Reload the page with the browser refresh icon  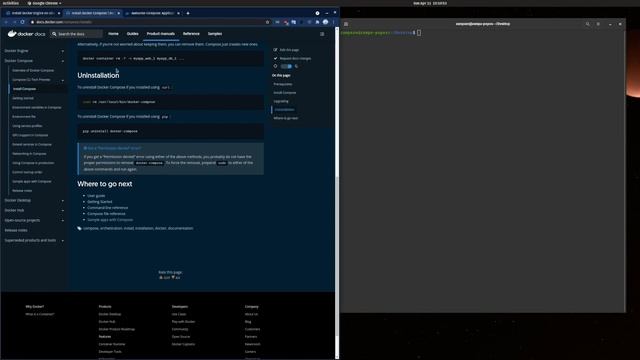tap(22, 22)
